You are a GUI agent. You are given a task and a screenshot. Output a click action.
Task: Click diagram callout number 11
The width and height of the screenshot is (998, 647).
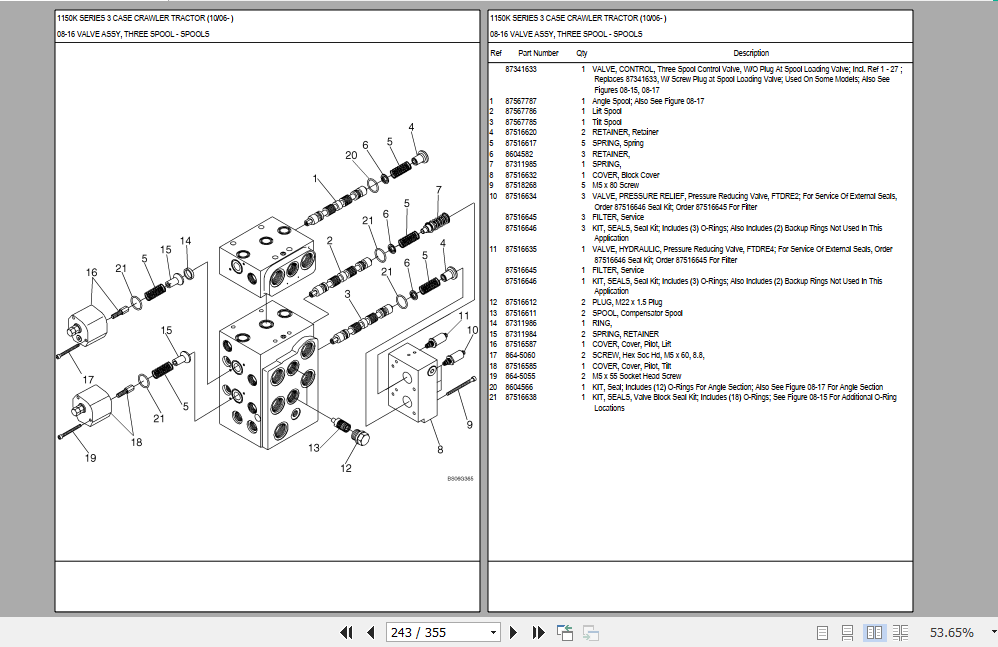pyautogui.click(x=464, y=316)
